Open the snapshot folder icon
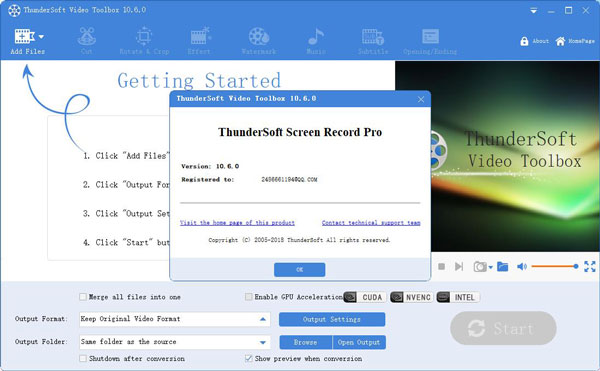The height and width of the screenshot is (371, 600). click(x=502, y=267)
